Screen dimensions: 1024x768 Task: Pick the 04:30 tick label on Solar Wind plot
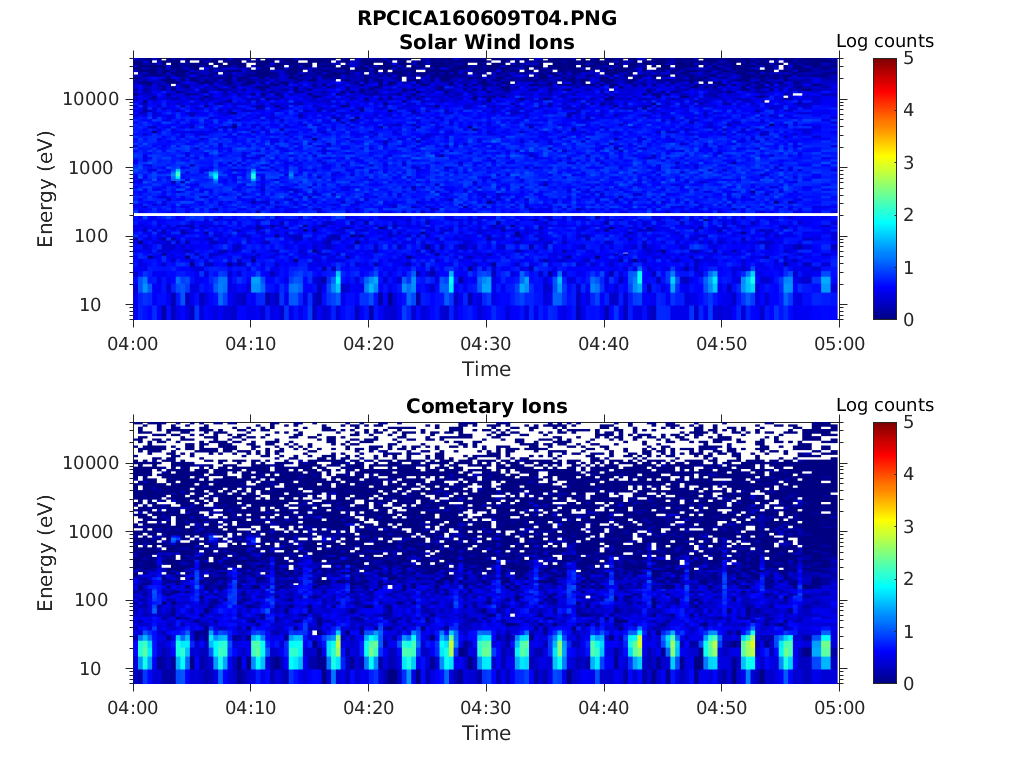(x=486, y=344)
